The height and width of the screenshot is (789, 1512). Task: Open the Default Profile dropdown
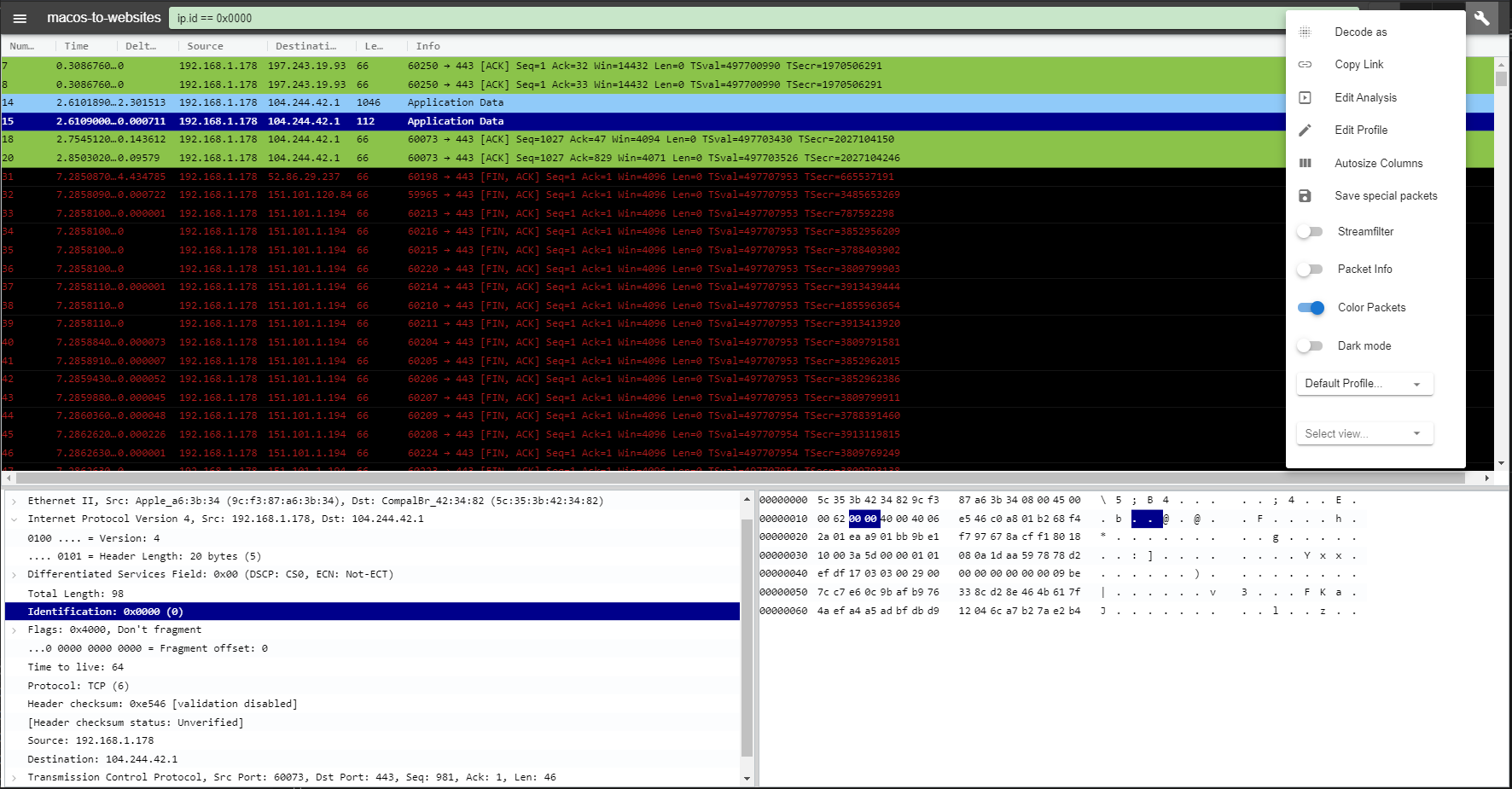click(x=1364, y=384)
